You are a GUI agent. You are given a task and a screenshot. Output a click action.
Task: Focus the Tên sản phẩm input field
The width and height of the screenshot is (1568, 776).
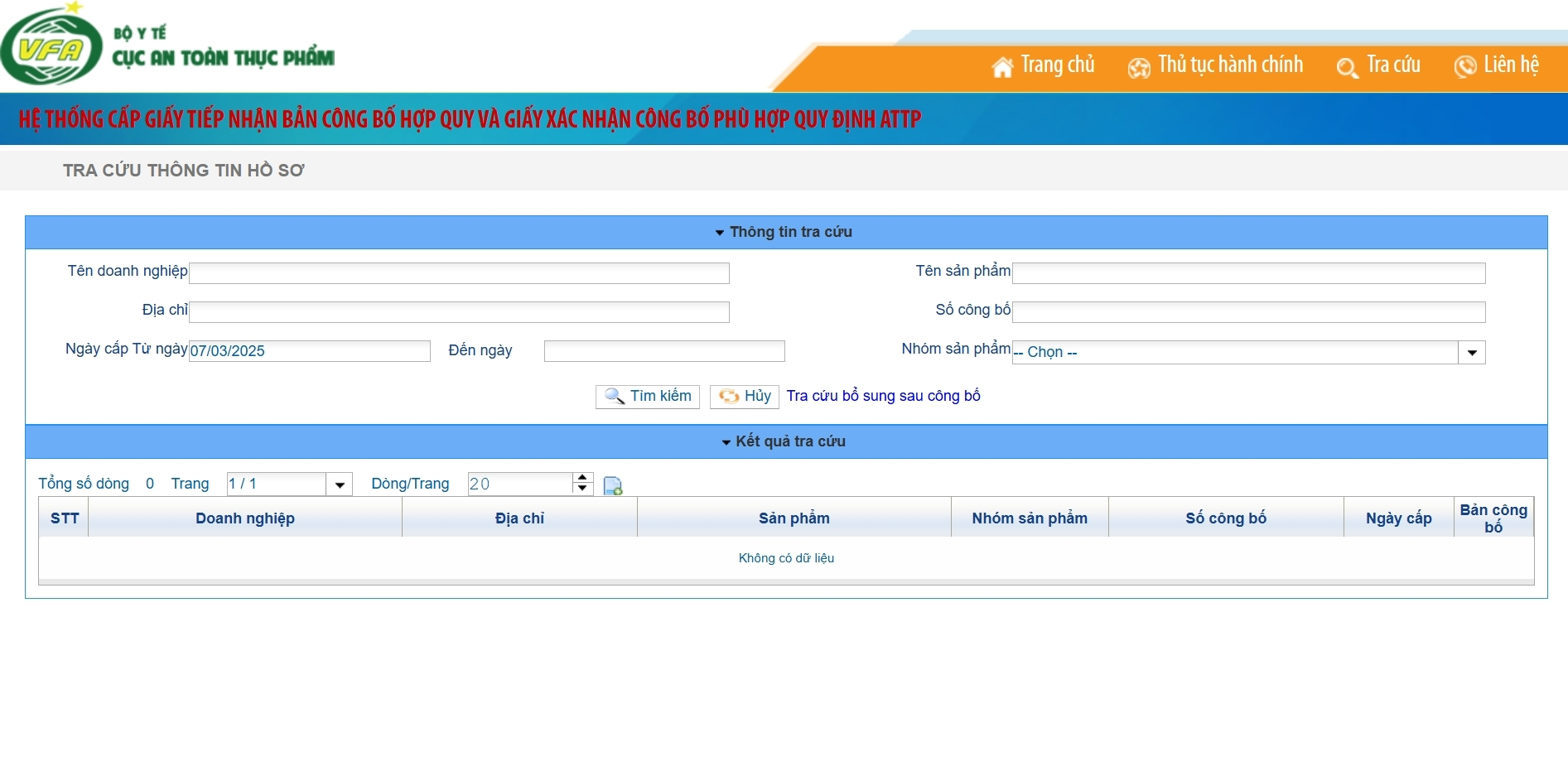[1249, 273]
